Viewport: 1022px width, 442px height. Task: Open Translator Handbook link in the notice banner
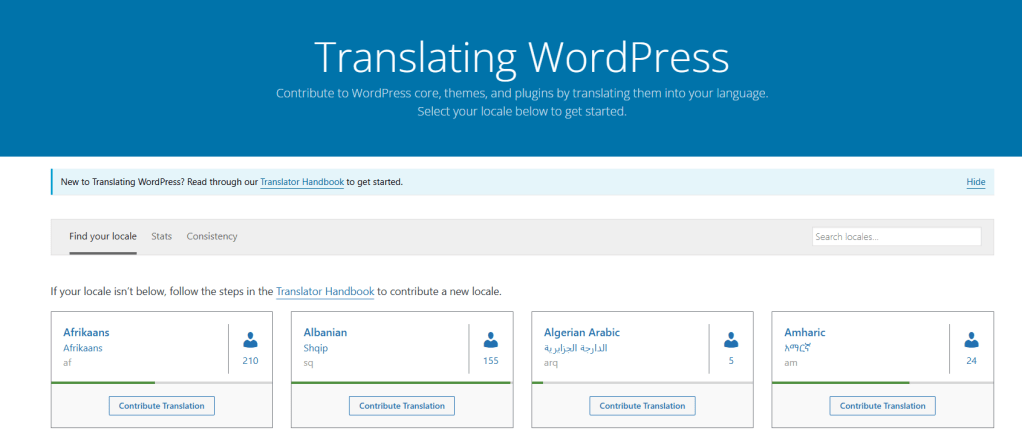tap(302, 182)
